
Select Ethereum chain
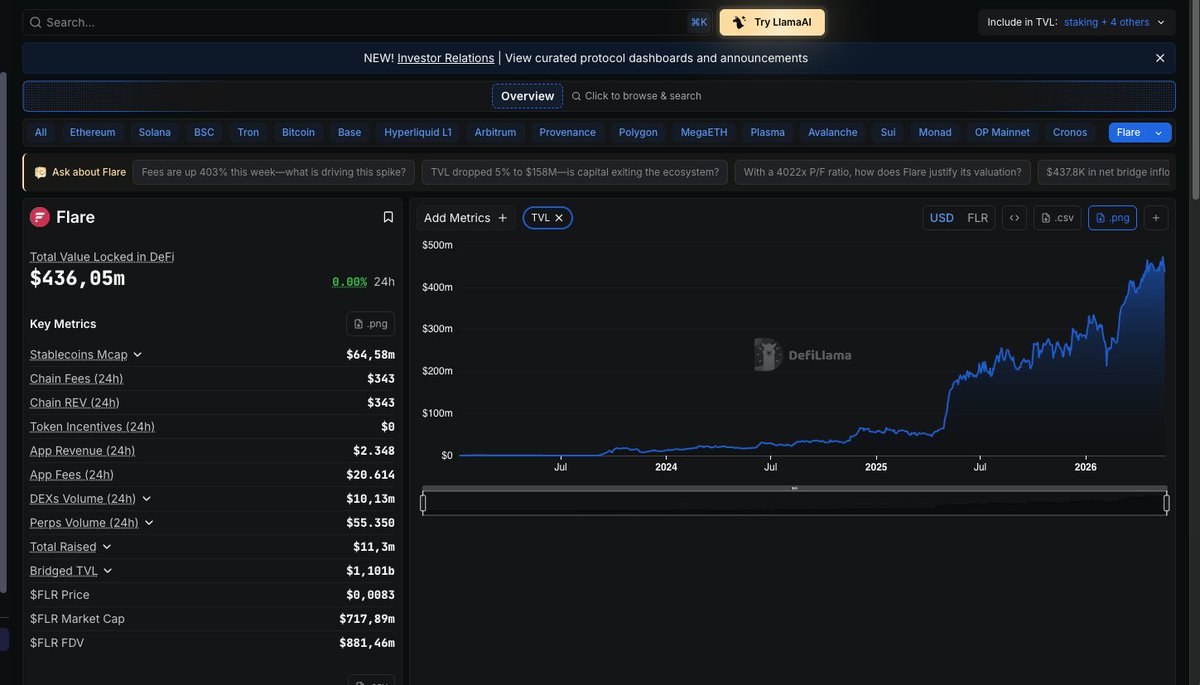(x=93, y=132)
